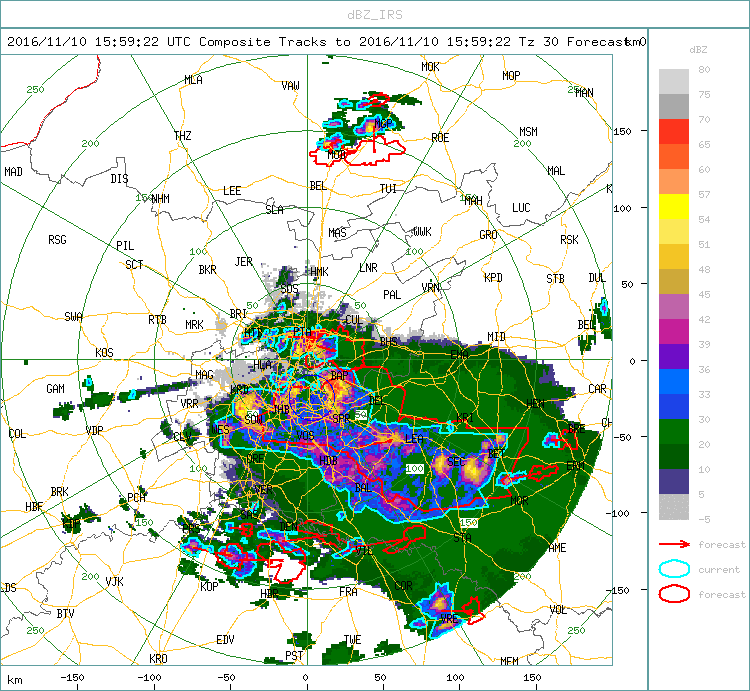Screen dimensions: 750x691
Task: Pick the light blue 33-36 dBZ swatch
Action: click(674, 382)
